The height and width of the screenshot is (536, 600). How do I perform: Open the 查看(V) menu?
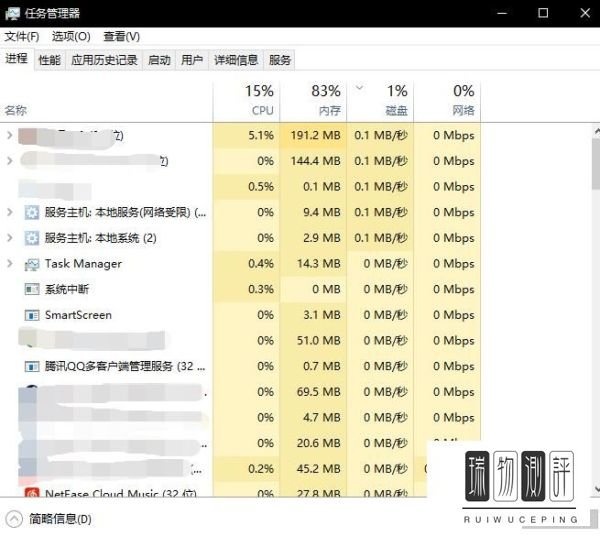[x=122, y=36]
